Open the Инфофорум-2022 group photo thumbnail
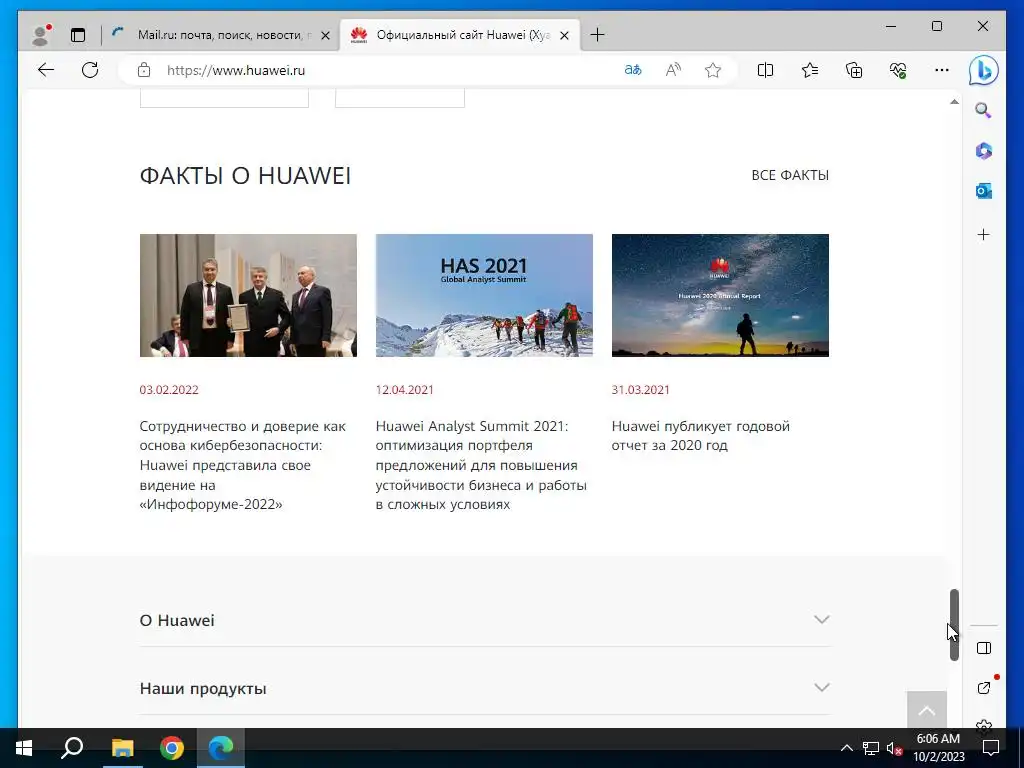This screenshot has width=1024, height=768. coord(248,295)
